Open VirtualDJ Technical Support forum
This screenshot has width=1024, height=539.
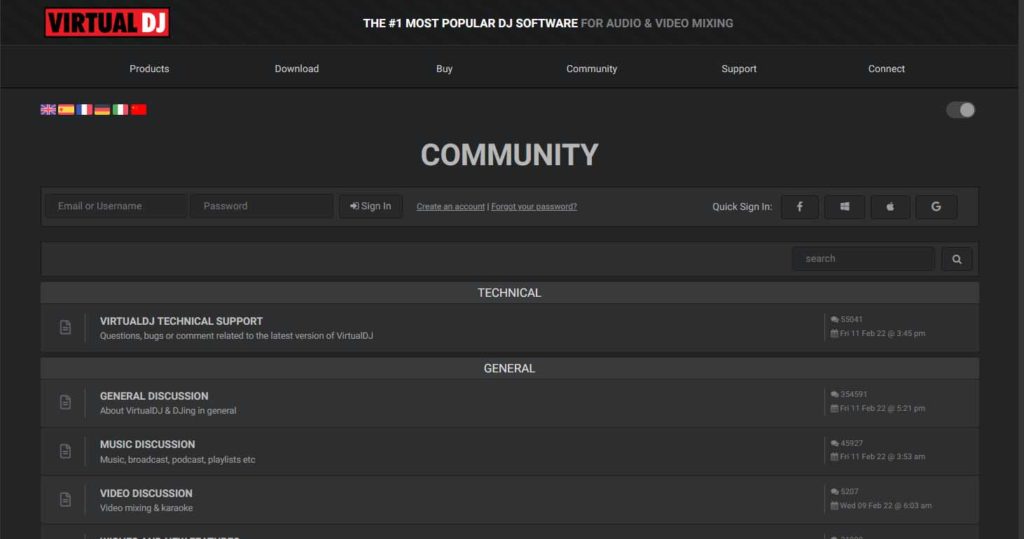click(181, 321)
